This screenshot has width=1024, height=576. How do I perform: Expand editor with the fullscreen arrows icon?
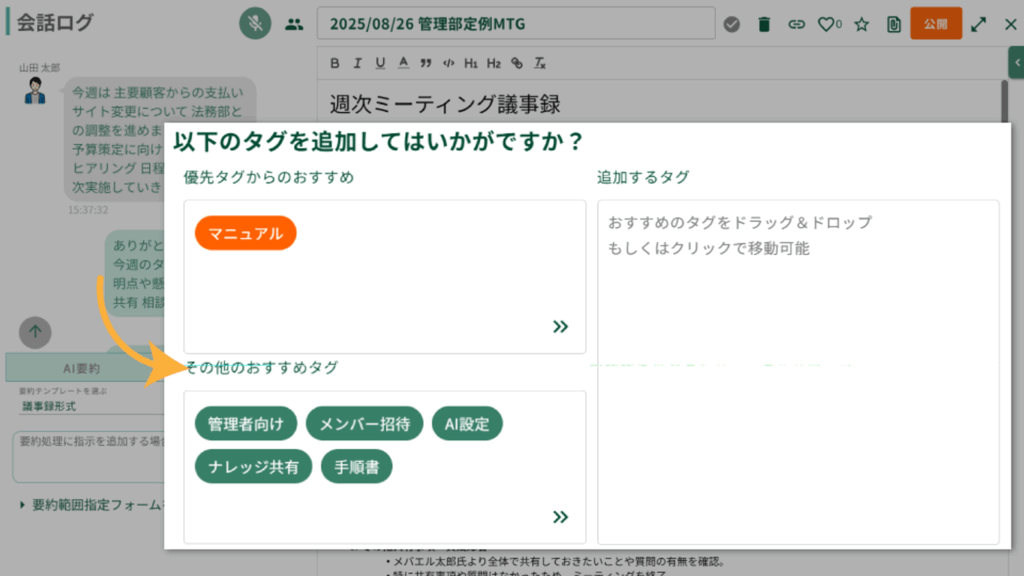pyautogui.click(x=979, y=24)
